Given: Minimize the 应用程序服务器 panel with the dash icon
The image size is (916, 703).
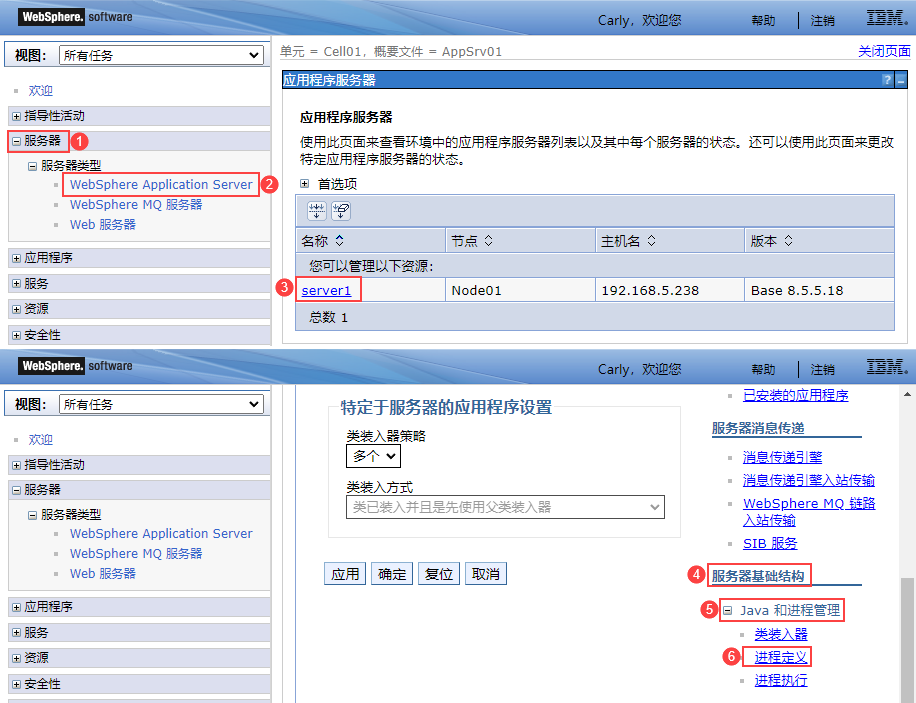Looking at the screenshot, I should point(901,80).
